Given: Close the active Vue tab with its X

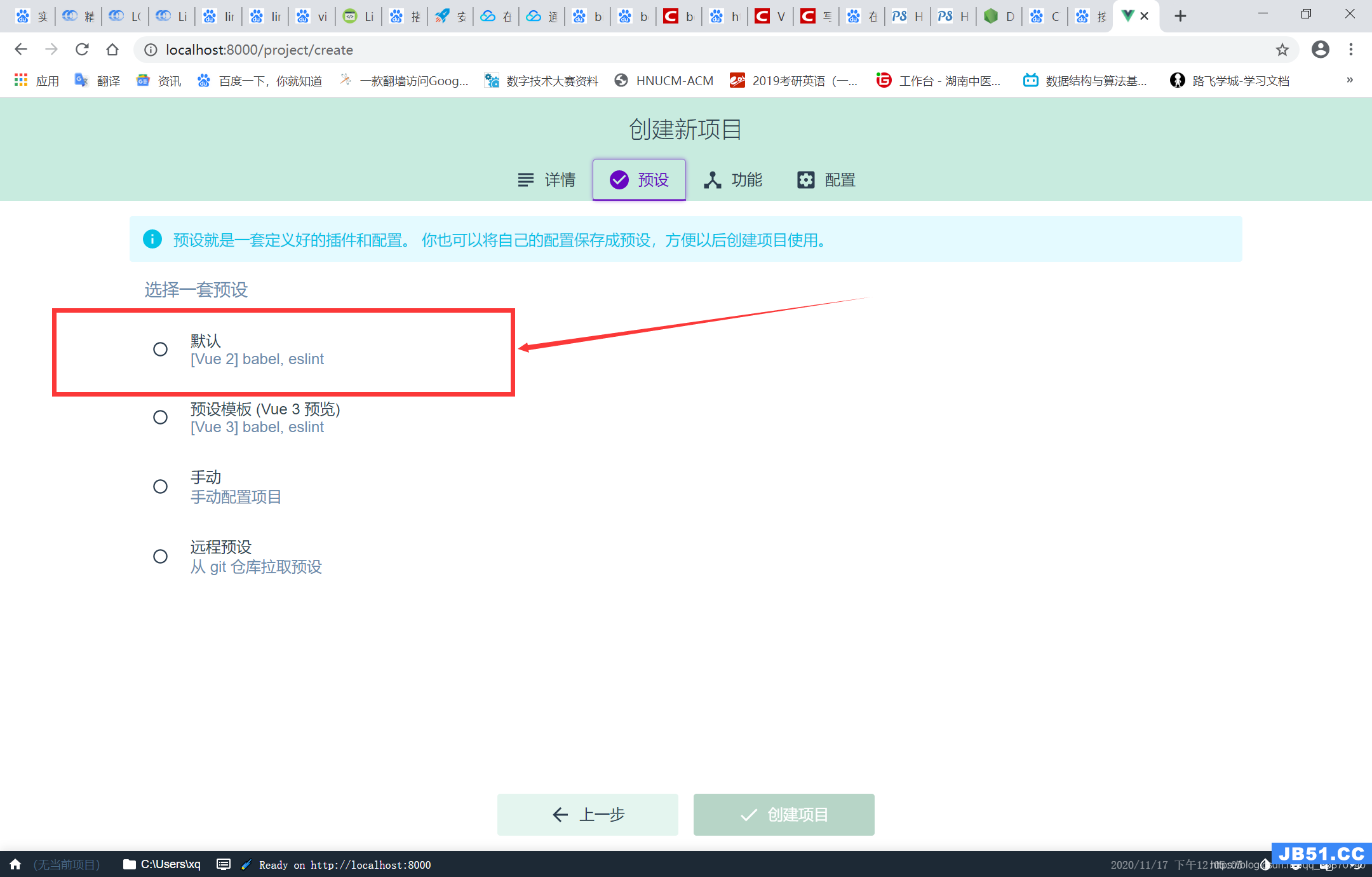Looking at the screenshot, I should 1145,16.
